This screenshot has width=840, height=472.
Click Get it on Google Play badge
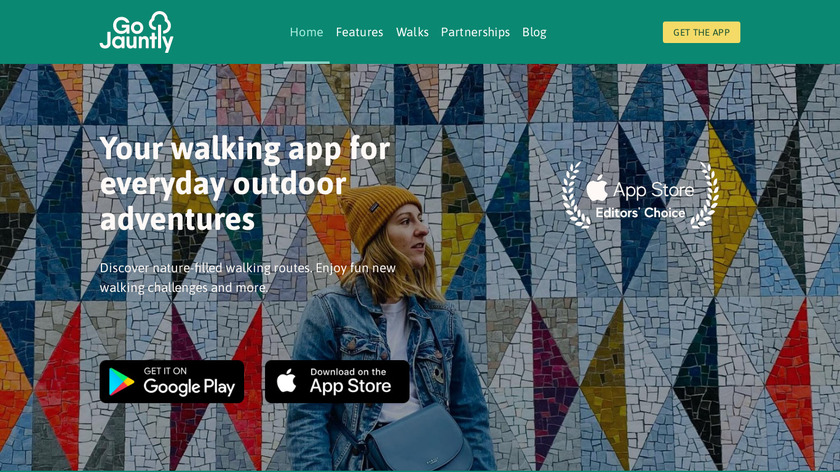click(x=172, y=381)
